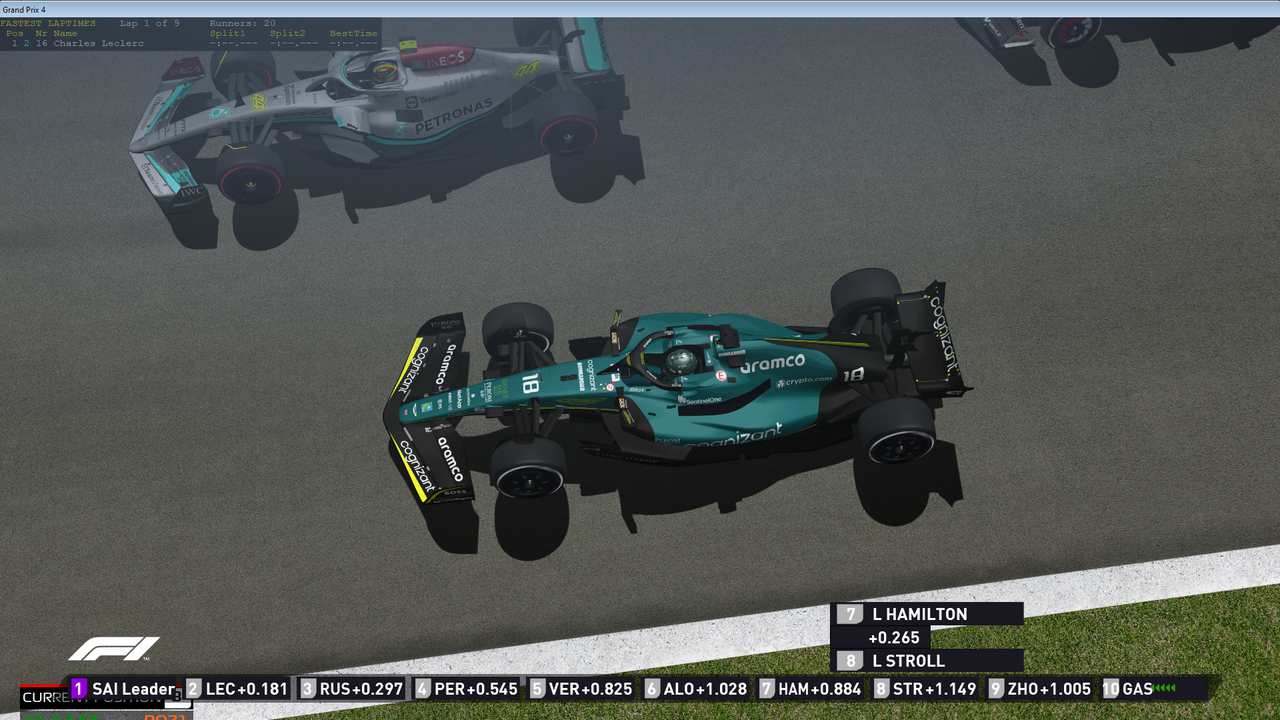Click the Split2 column header

[x=287, y=33]
